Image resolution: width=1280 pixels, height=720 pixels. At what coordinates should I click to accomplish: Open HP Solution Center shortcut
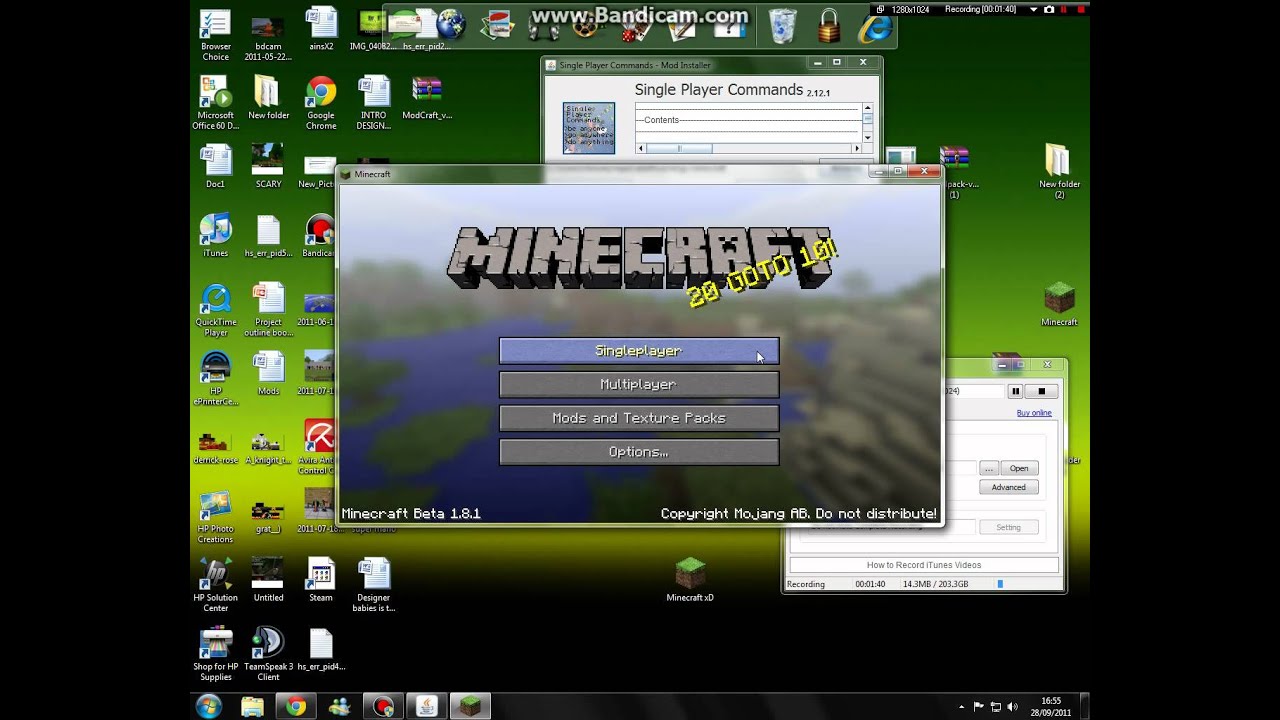point(216,586)
